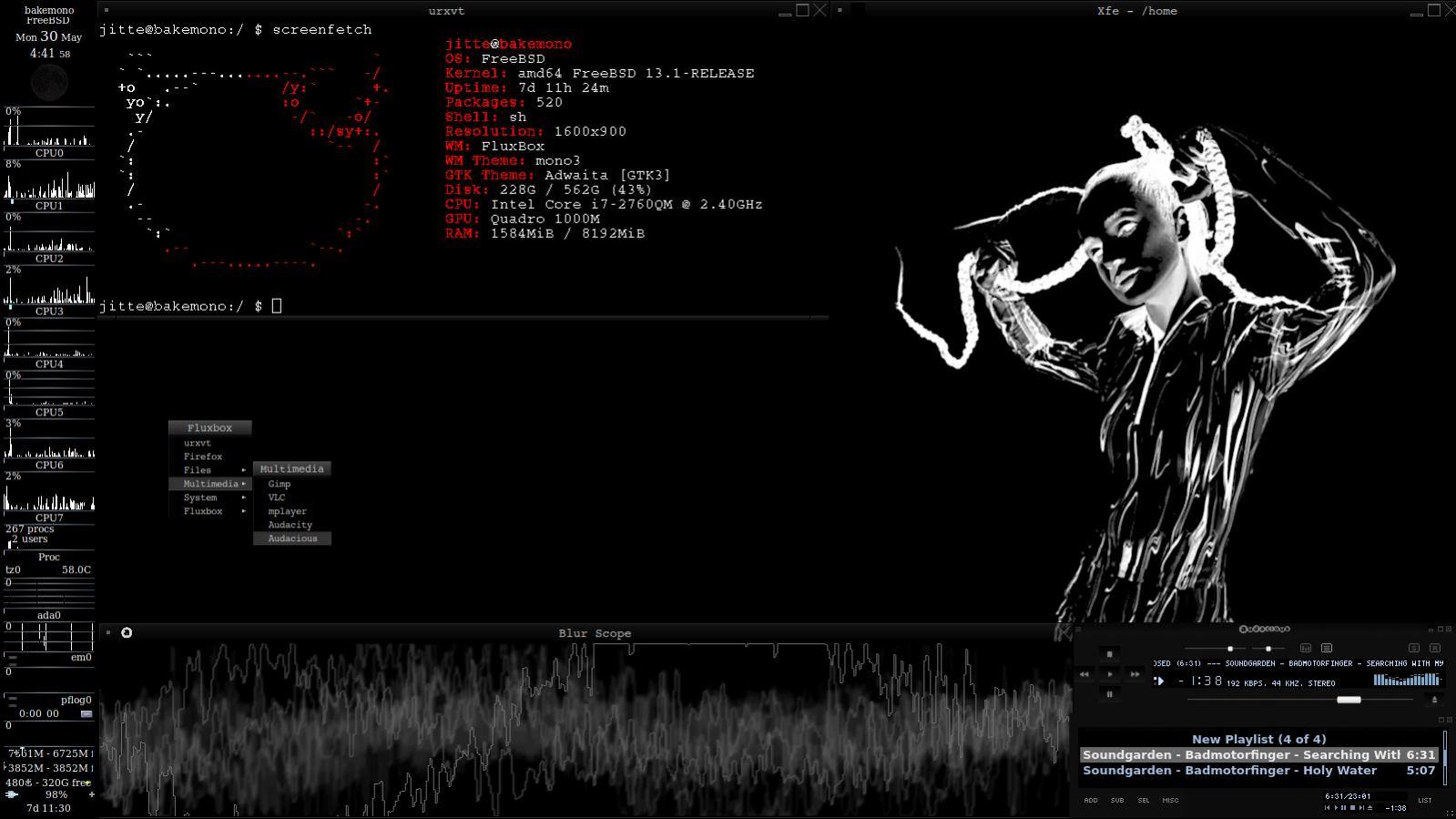Adjust the Audacious volume slider knob

[1230, 649]
